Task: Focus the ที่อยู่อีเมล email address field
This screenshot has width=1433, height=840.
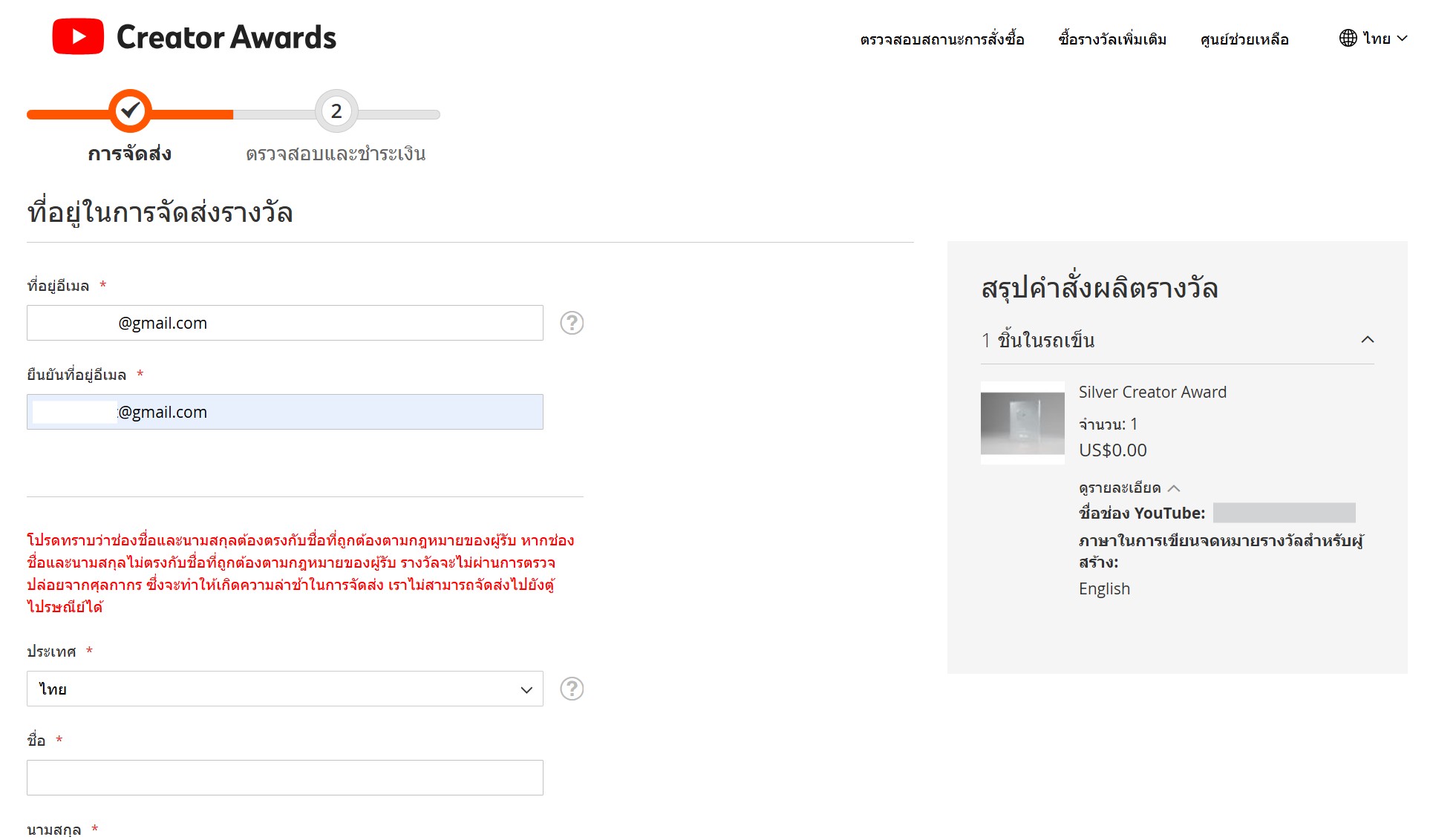Action: 285,323
